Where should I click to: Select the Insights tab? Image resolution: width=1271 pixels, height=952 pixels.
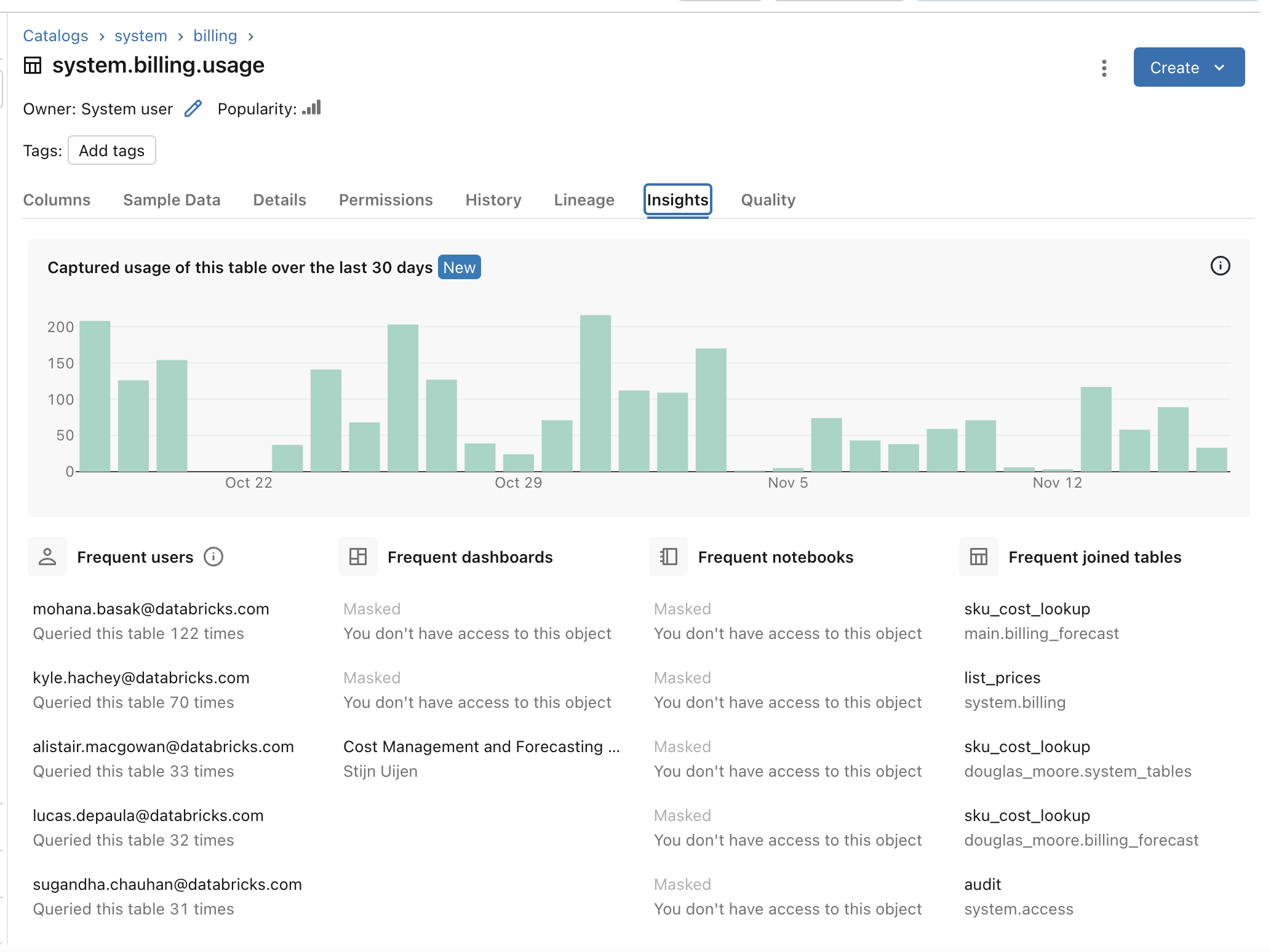coord(678,199)
